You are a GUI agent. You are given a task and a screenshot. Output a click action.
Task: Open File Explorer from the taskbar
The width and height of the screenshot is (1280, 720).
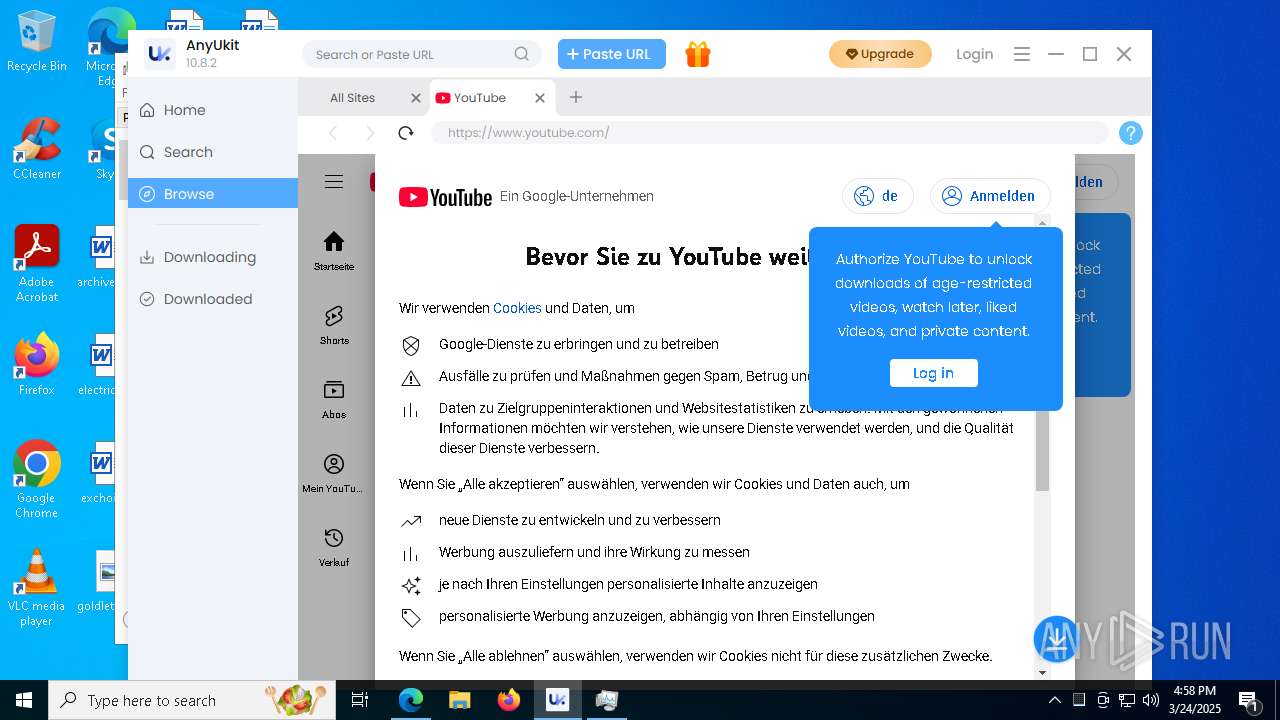tap(459, 700)
